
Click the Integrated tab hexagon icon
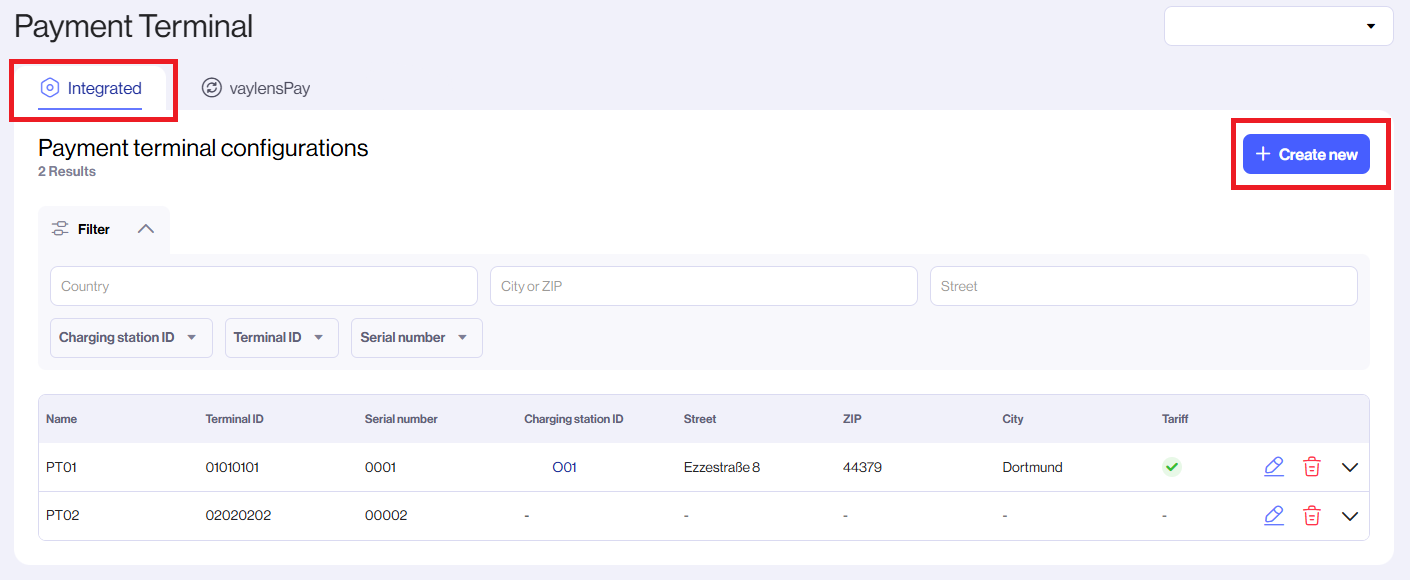coord(50,88)
